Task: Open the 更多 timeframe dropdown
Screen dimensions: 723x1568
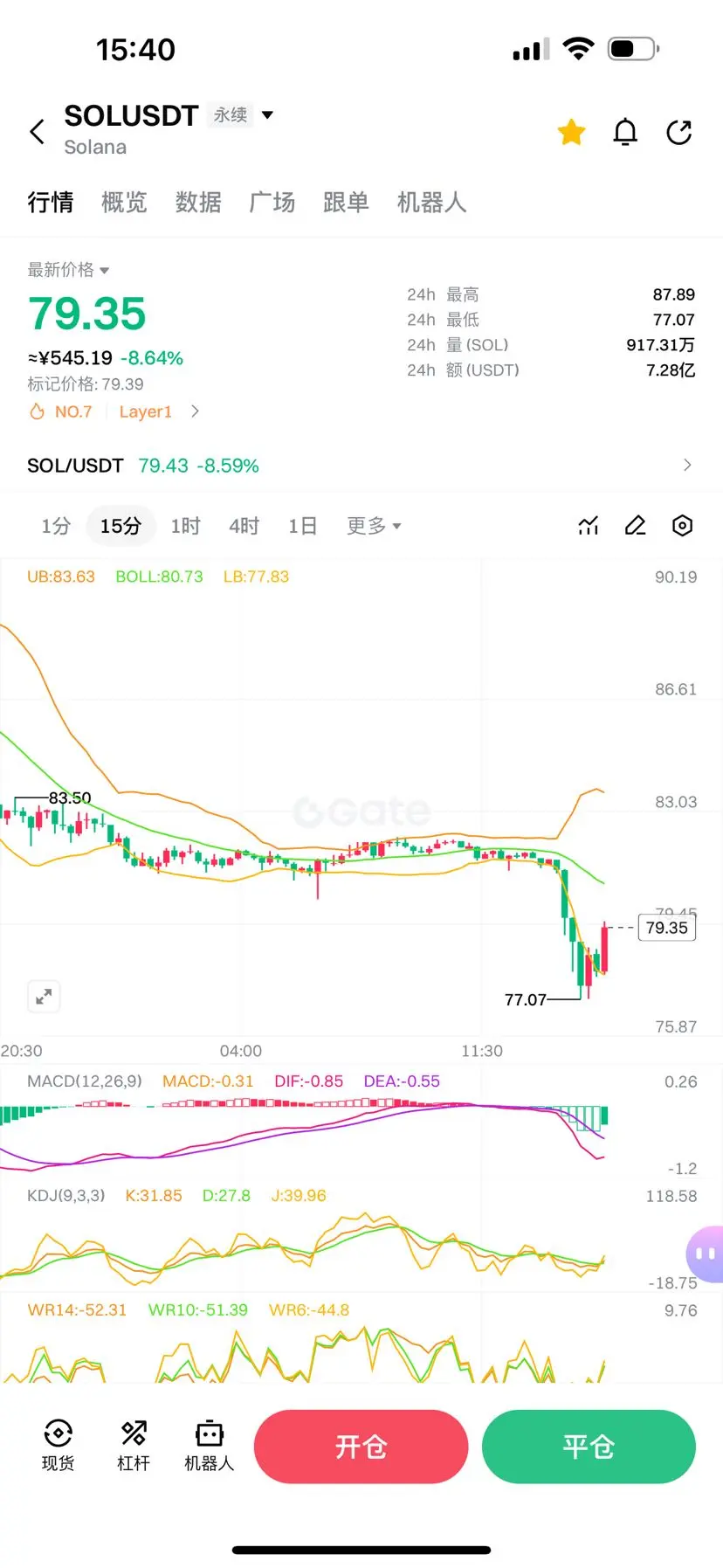Action: (374, 526)
